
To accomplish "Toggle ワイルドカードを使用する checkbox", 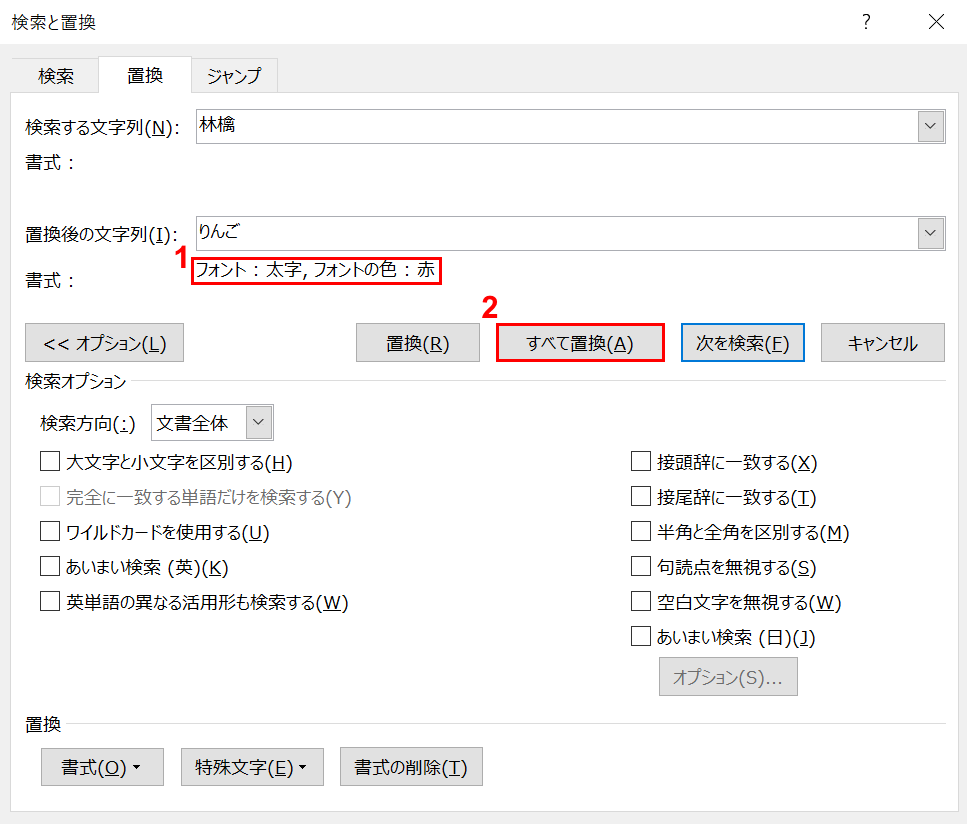I will (x=50, y=532).
